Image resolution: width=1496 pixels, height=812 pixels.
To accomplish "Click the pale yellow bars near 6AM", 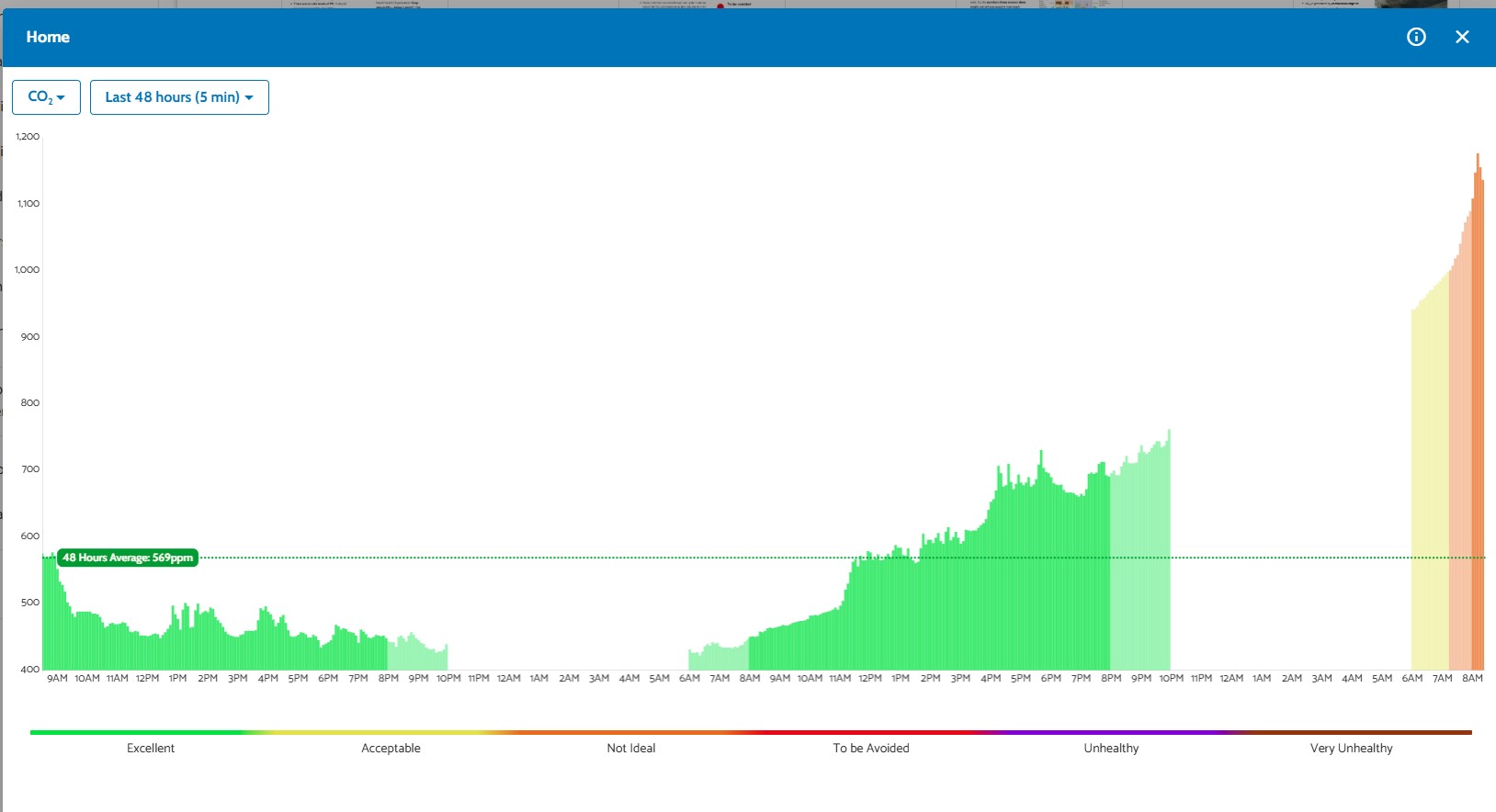I will [x=1430, y=487].
